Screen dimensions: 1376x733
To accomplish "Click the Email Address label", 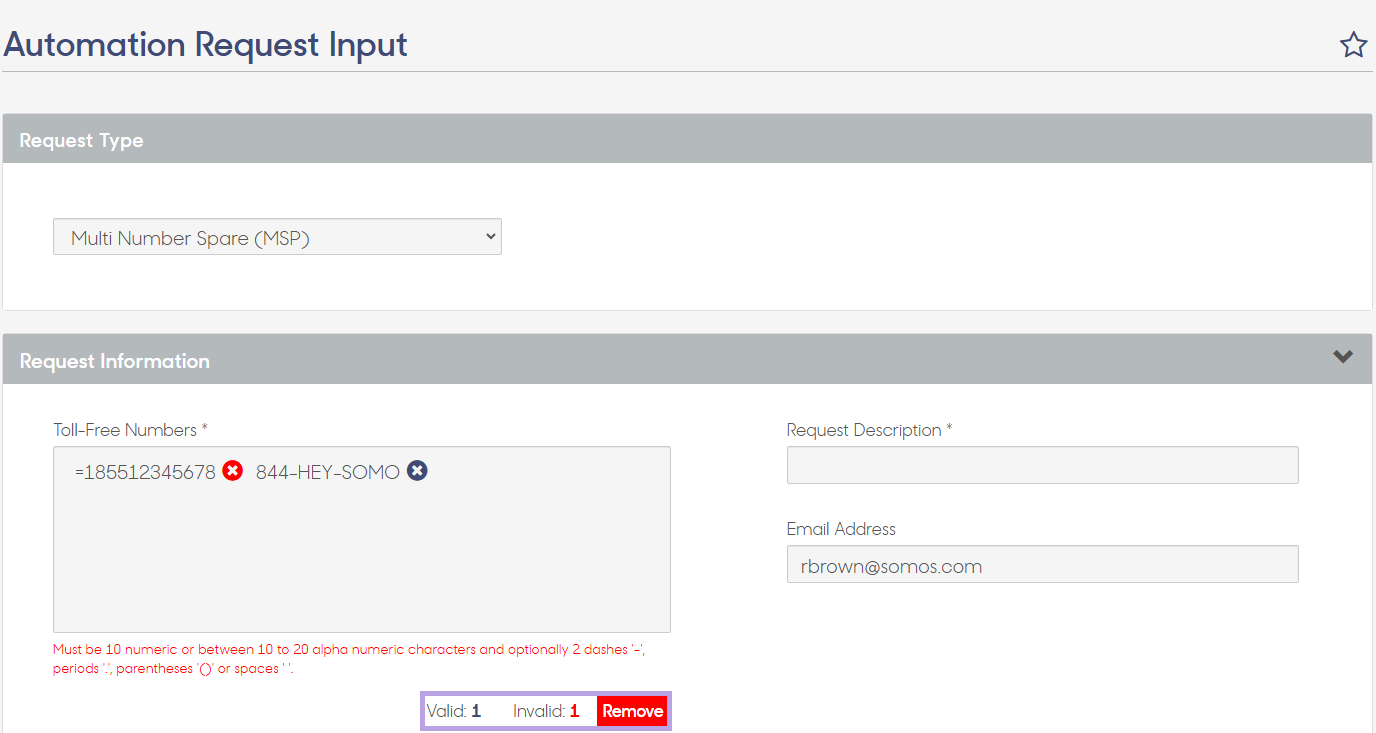I will pyautogui.click(x=841, y=529).
